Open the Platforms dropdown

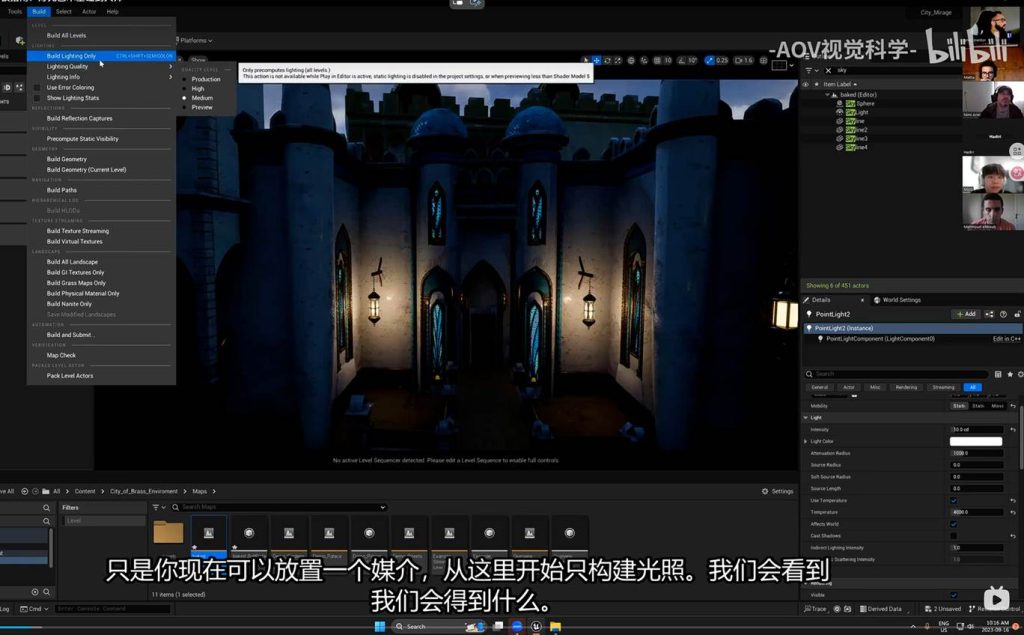click(x=194, y=41)
